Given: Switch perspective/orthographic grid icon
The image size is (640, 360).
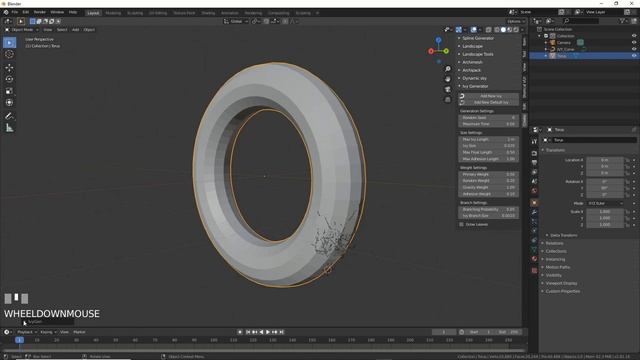Looking at the screenshot, I should pyautogui.click(x=448, y=100).
